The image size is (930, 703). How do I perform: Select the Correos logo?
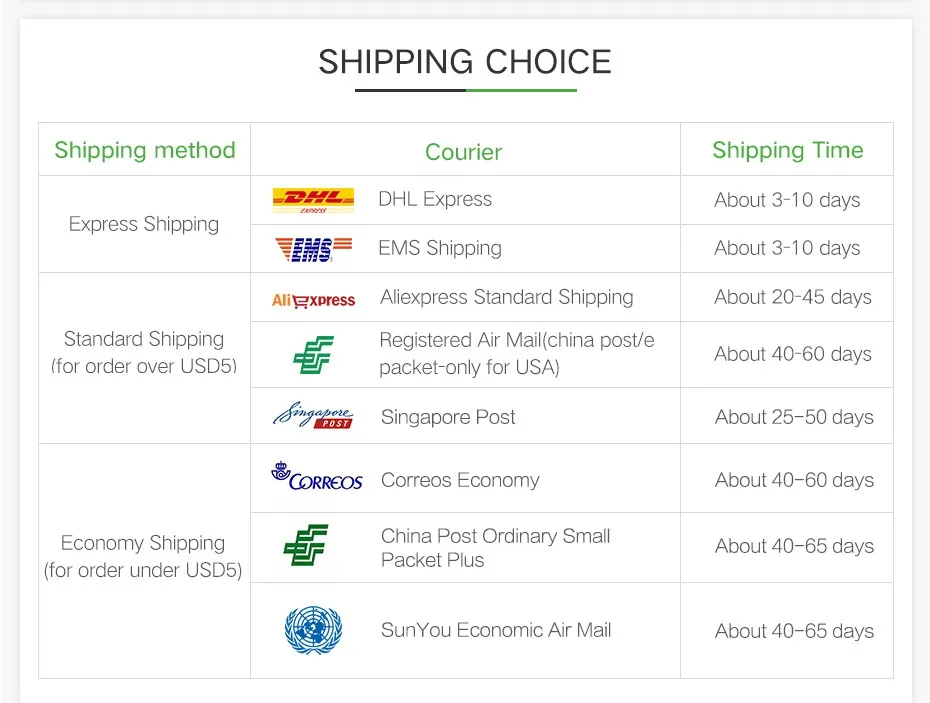[x=316, y=476]
